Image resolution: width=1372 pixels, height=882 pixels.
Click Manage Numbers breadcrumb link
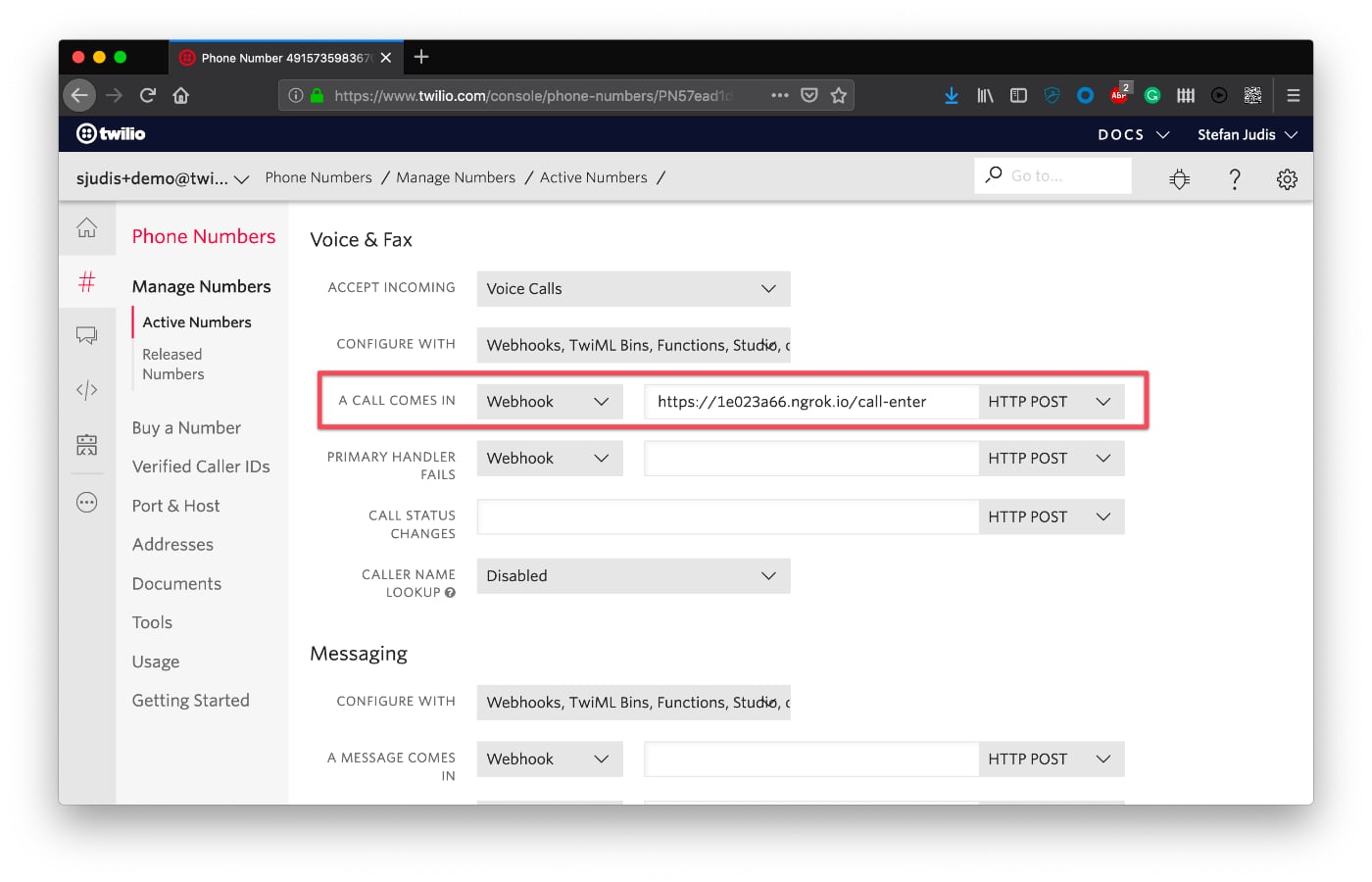456,177
